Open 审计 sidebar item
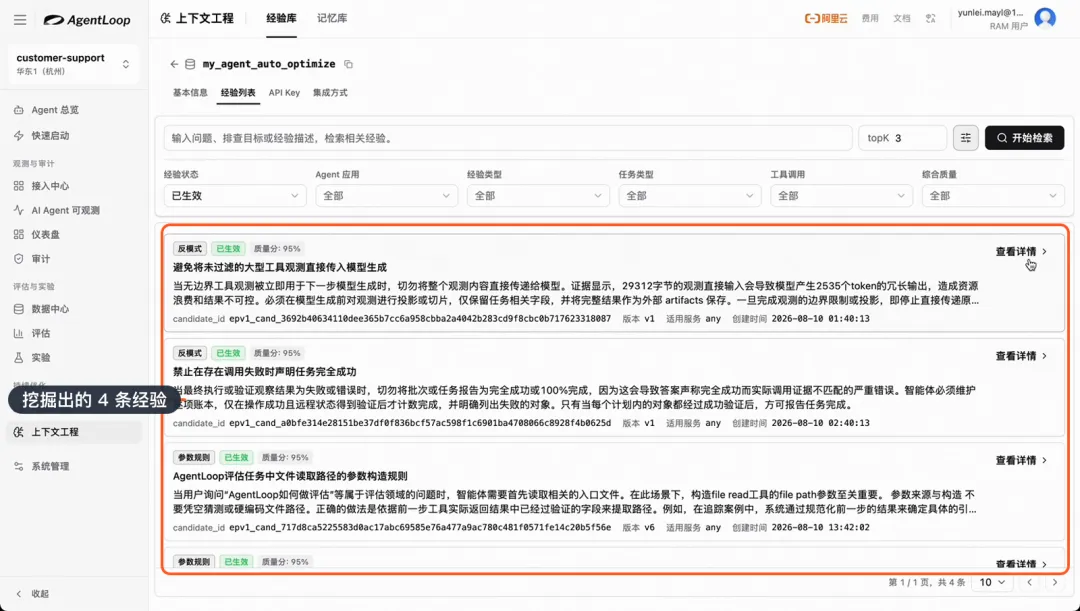Screen dimensions: 1080x611 41,259
